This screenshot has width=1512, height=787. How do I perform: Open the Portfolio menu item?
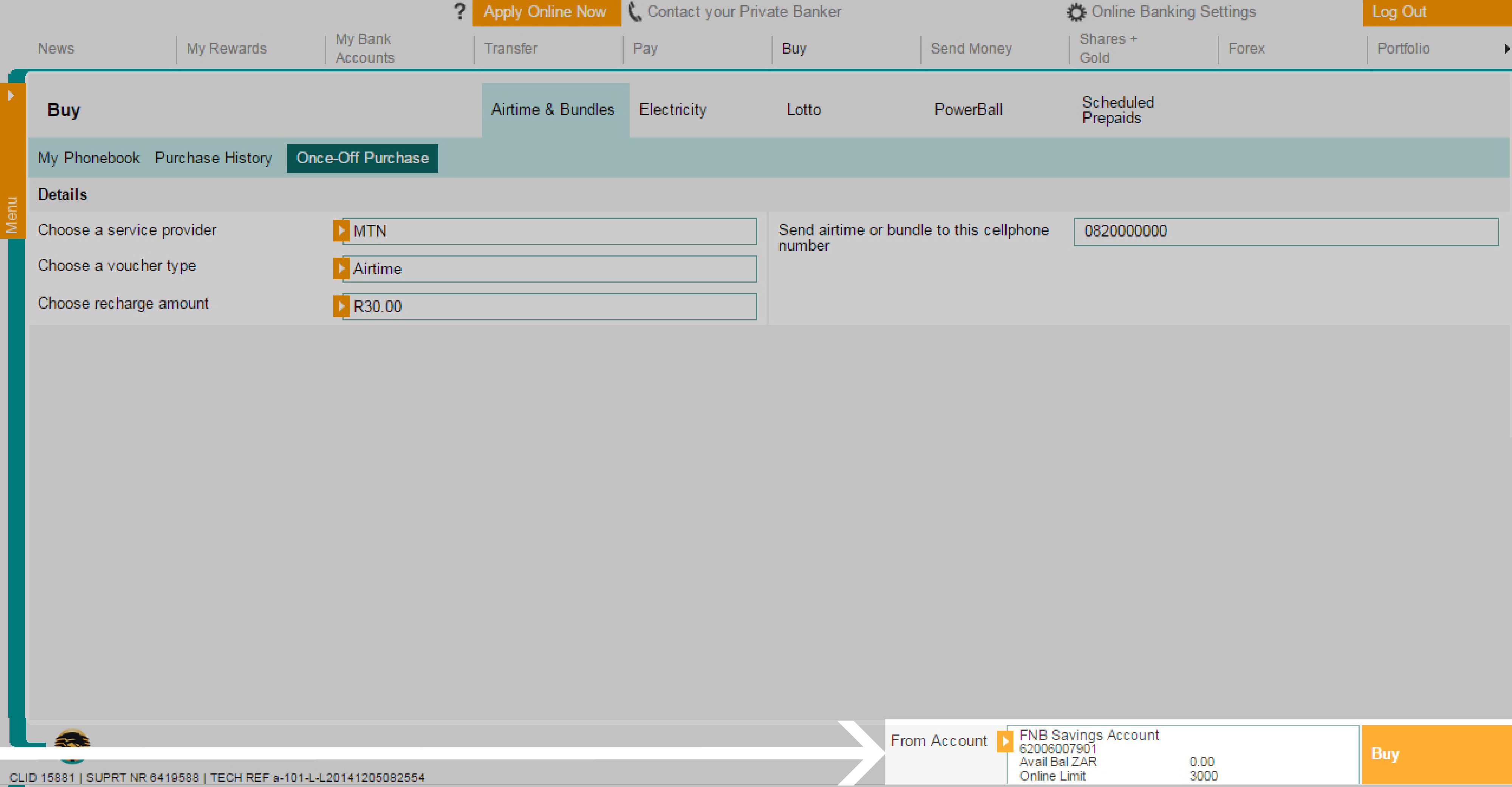click(1403, 49)
